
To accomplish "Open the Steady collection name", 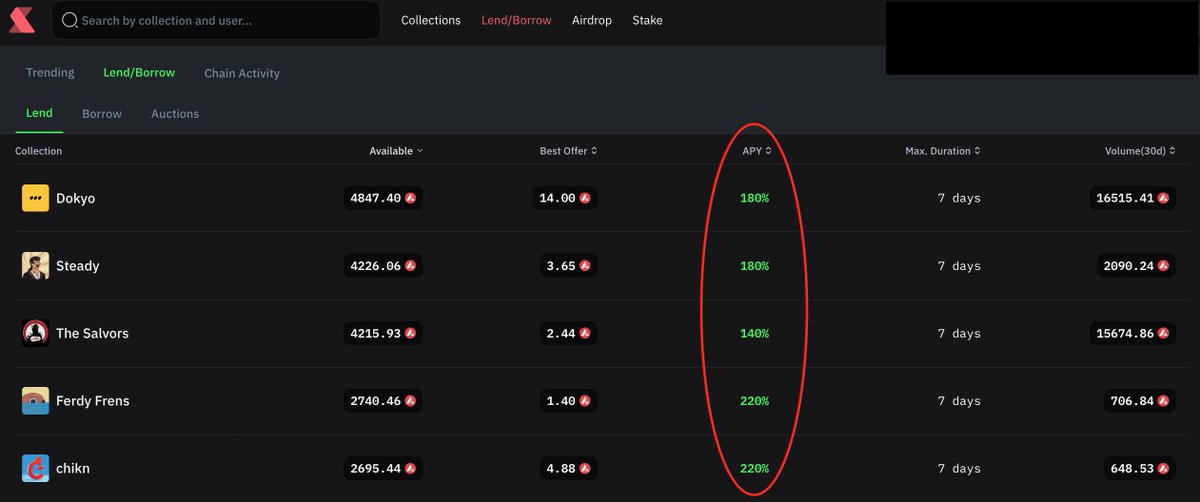I will point(78,266).
